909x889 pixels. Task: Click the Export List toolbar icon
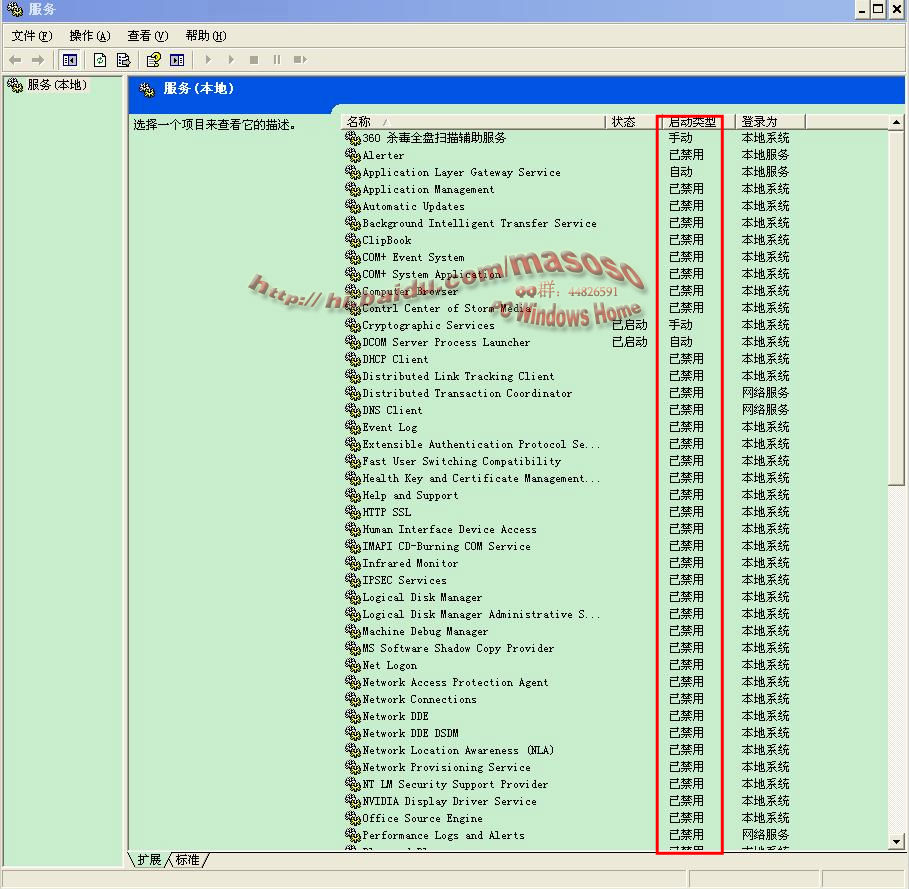coord(123,60)
